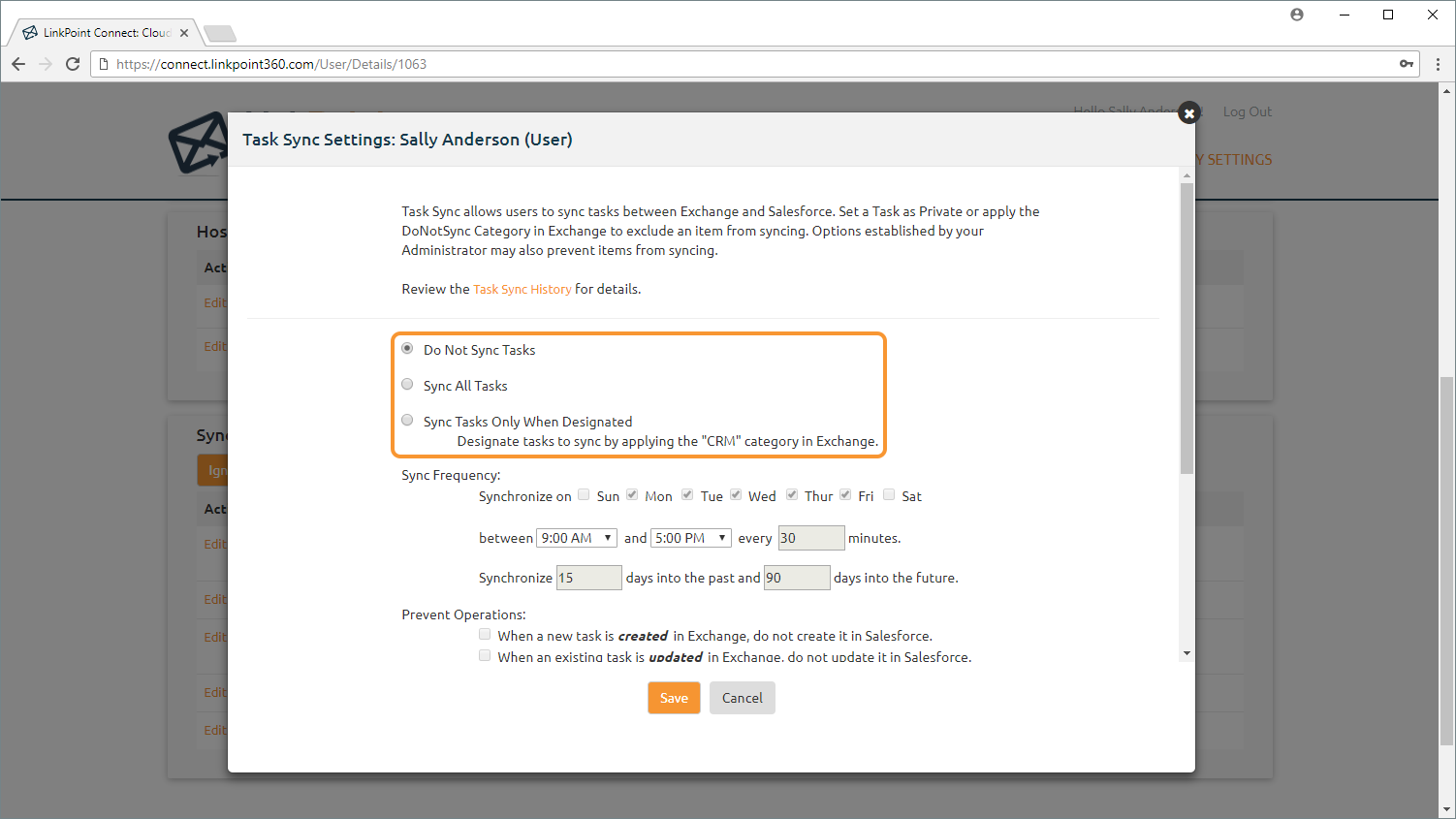This screenshot has width=1456, height=819.
Task: Open a new browser tab
Action: pyautogui.click(x=220, y=34)
